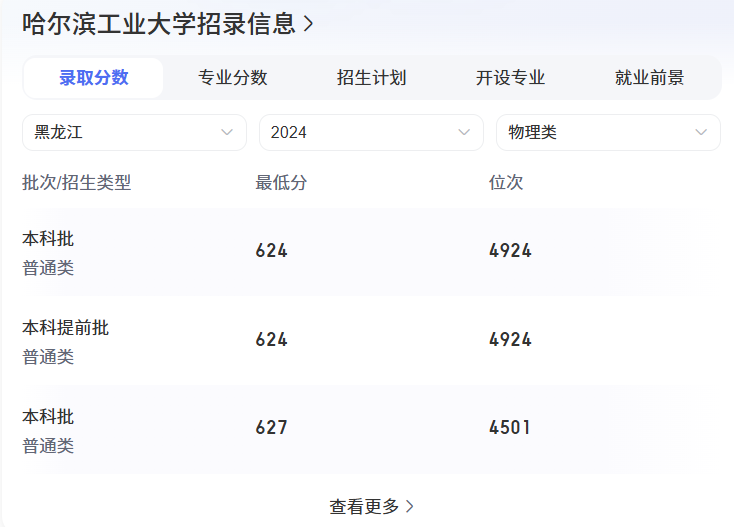This screenshot has height=527, width=734.
Task: Click the arrow icon beside 招录信息 title
Action: click(x=308, y=24)
